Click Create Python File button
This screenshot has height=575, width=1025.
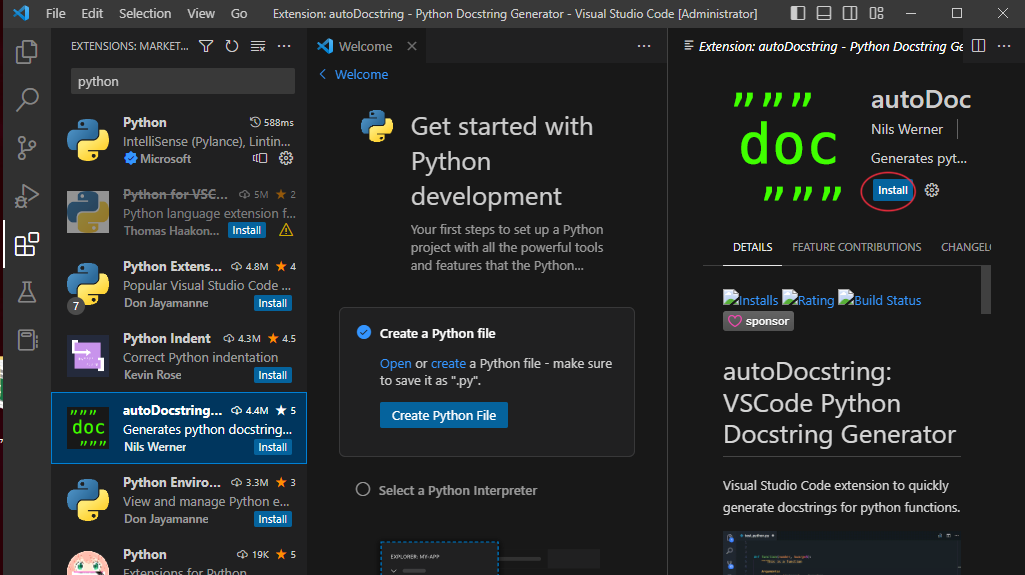point(444,415)
